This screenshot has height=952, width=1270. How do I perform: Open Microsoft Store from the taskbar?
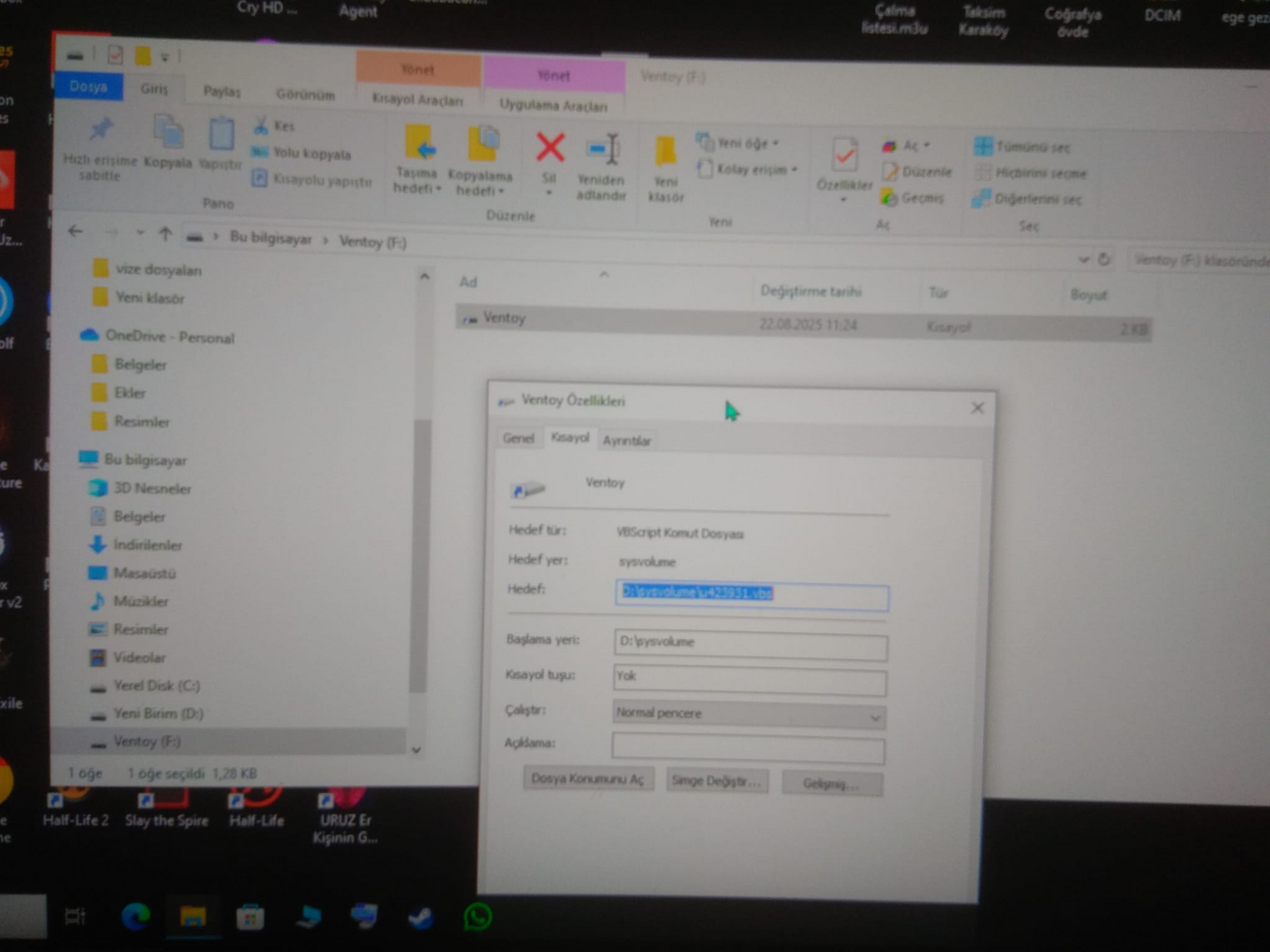tap(250, 918)
